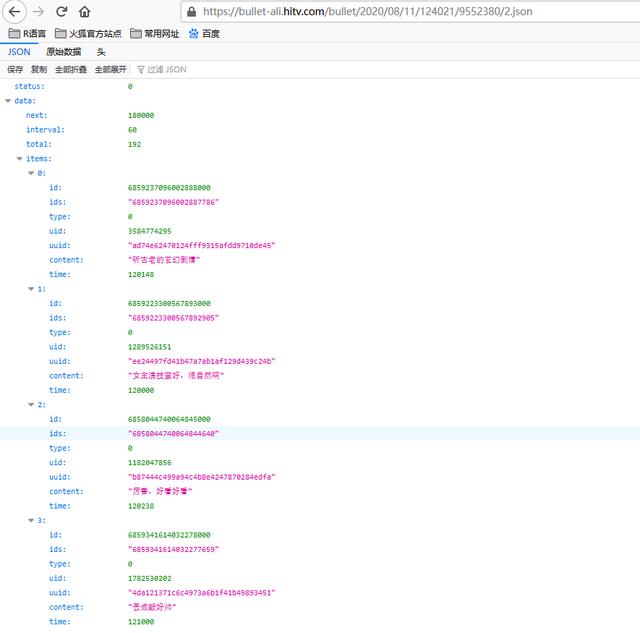Select content value of item 1
The height and width of the screenshot is (633, 640).
[176, 376]
